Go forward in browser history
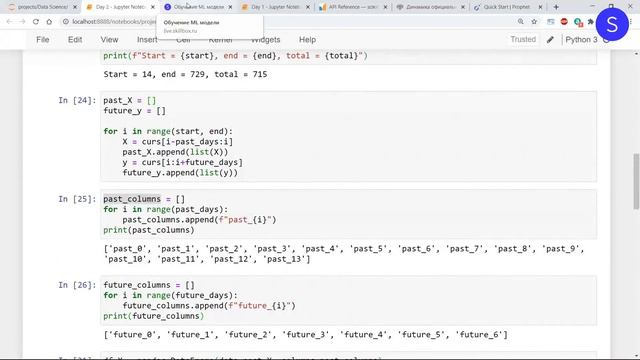640x360 pixels. (22, 22)
